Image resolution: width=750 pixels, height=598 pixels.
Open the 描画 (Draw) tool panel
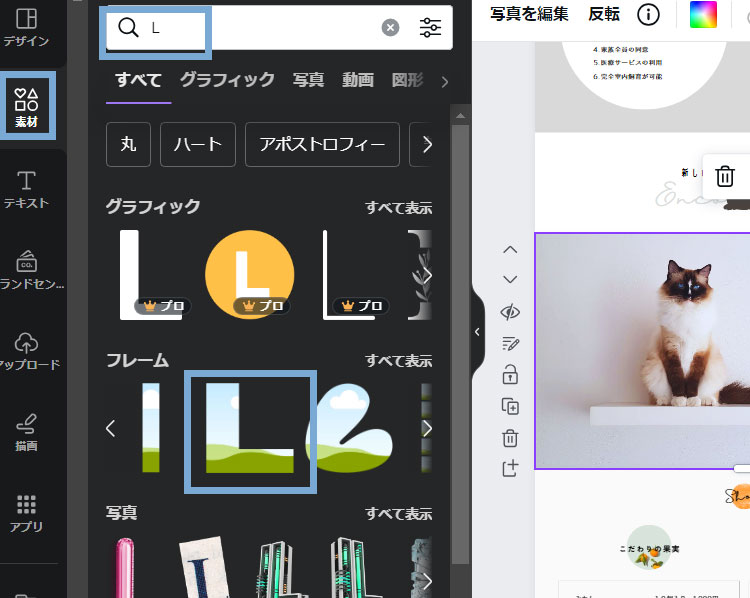(x=26, y=432)
